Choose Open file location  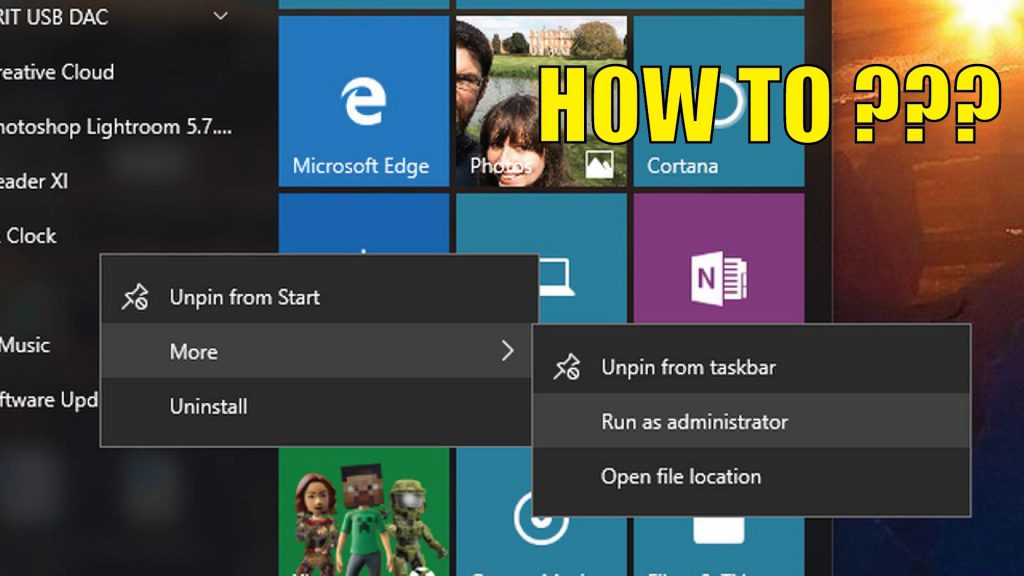(x=681, y=476)
